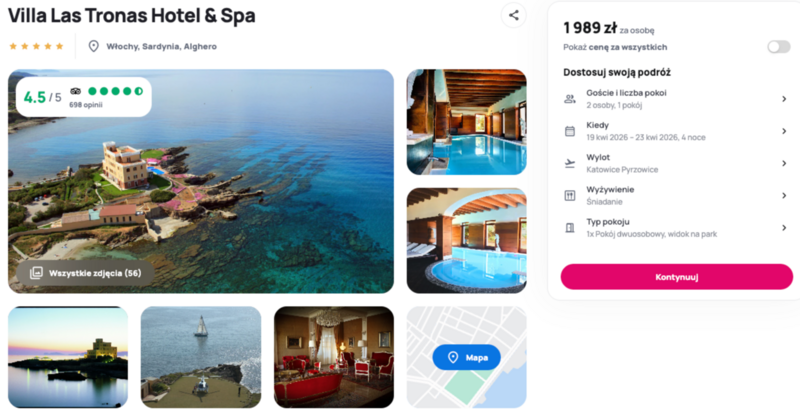Expand Wylot Katowice Pyrzowice chevron

click(x=784, y=163)
